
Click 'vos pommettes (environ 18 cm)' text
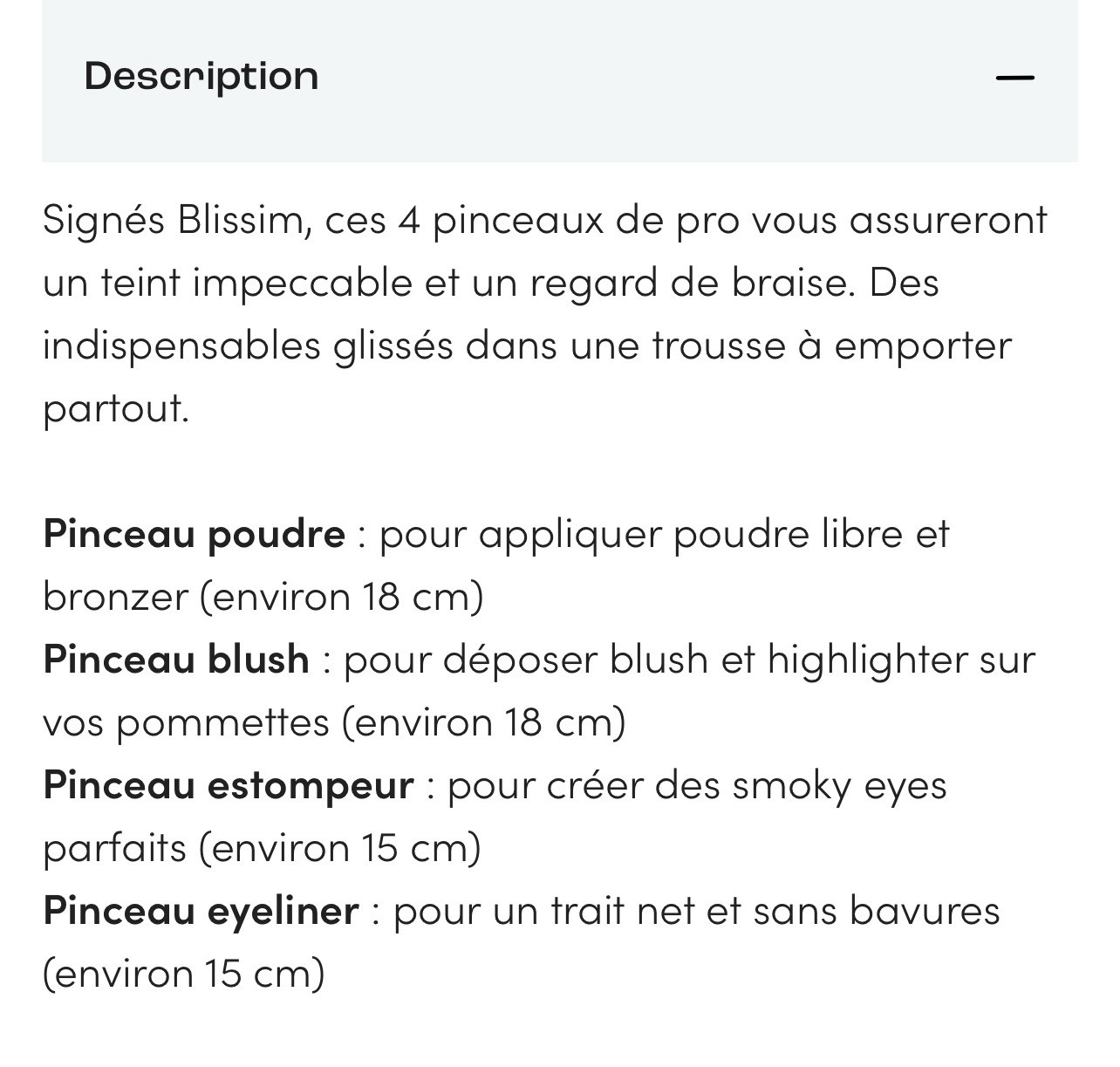pos(334,722)
